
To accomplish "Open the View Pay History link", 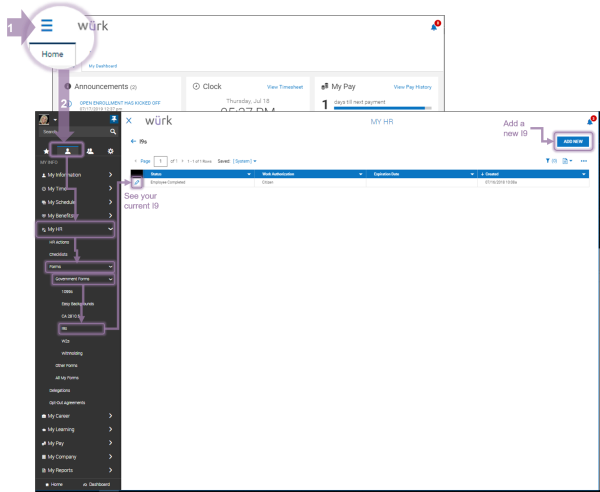I will point(412,87).
